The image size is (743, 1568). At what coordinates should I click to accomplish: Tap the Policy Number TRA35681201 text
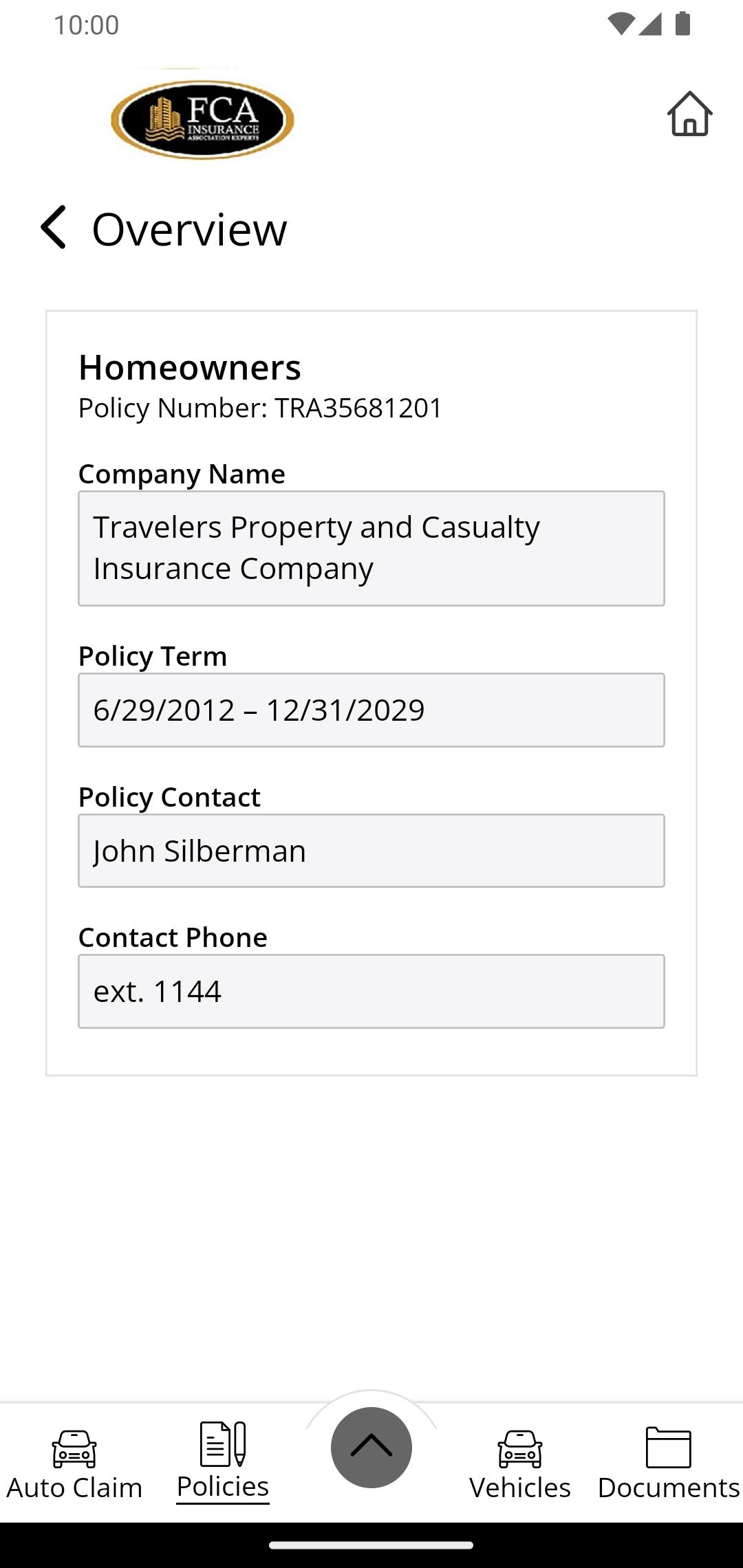point(260,408)
